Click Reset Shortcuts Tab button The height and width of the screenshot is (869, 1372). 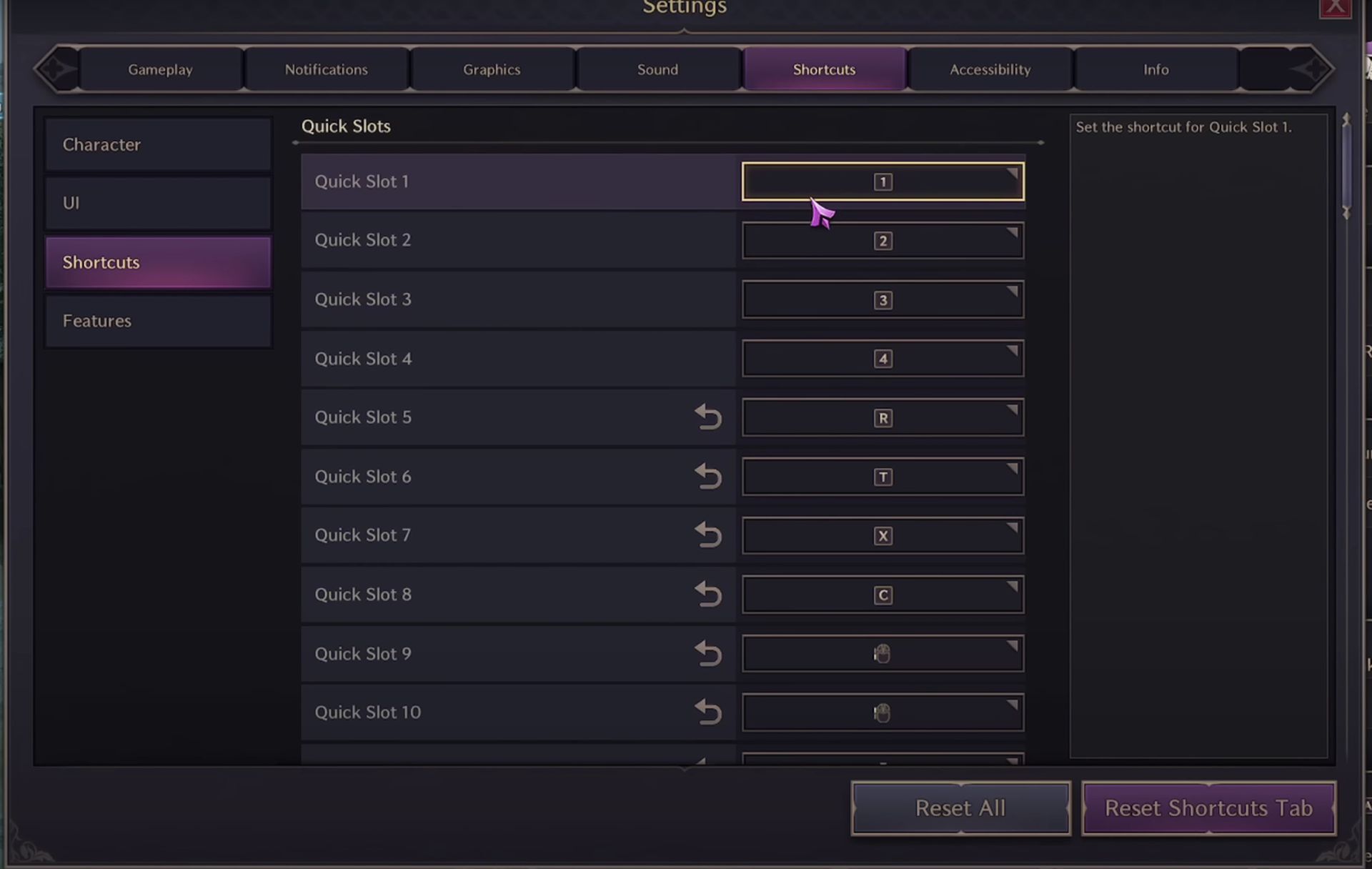click(x=1208, y=807)
